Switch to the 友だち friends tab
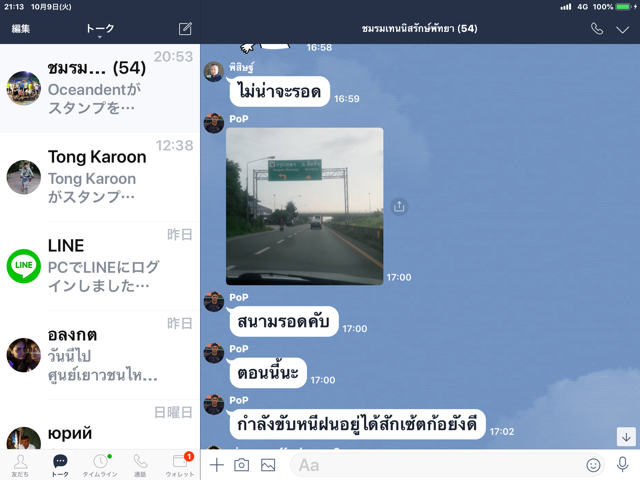Image resolution: width=640 pixels, height=480 pixels. click(20, 465)
